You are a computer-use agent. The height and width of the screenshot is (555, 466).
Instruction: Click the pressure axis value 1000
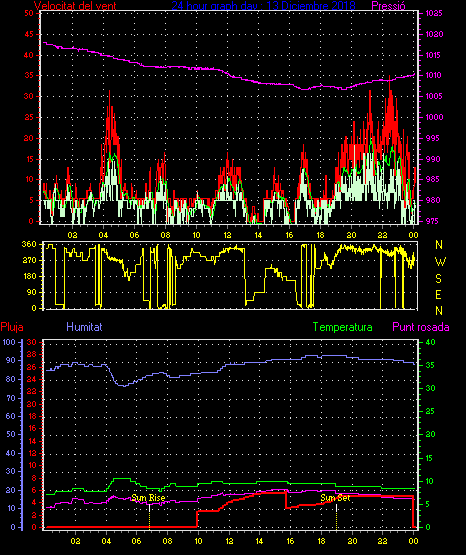[x=434, y=117]
